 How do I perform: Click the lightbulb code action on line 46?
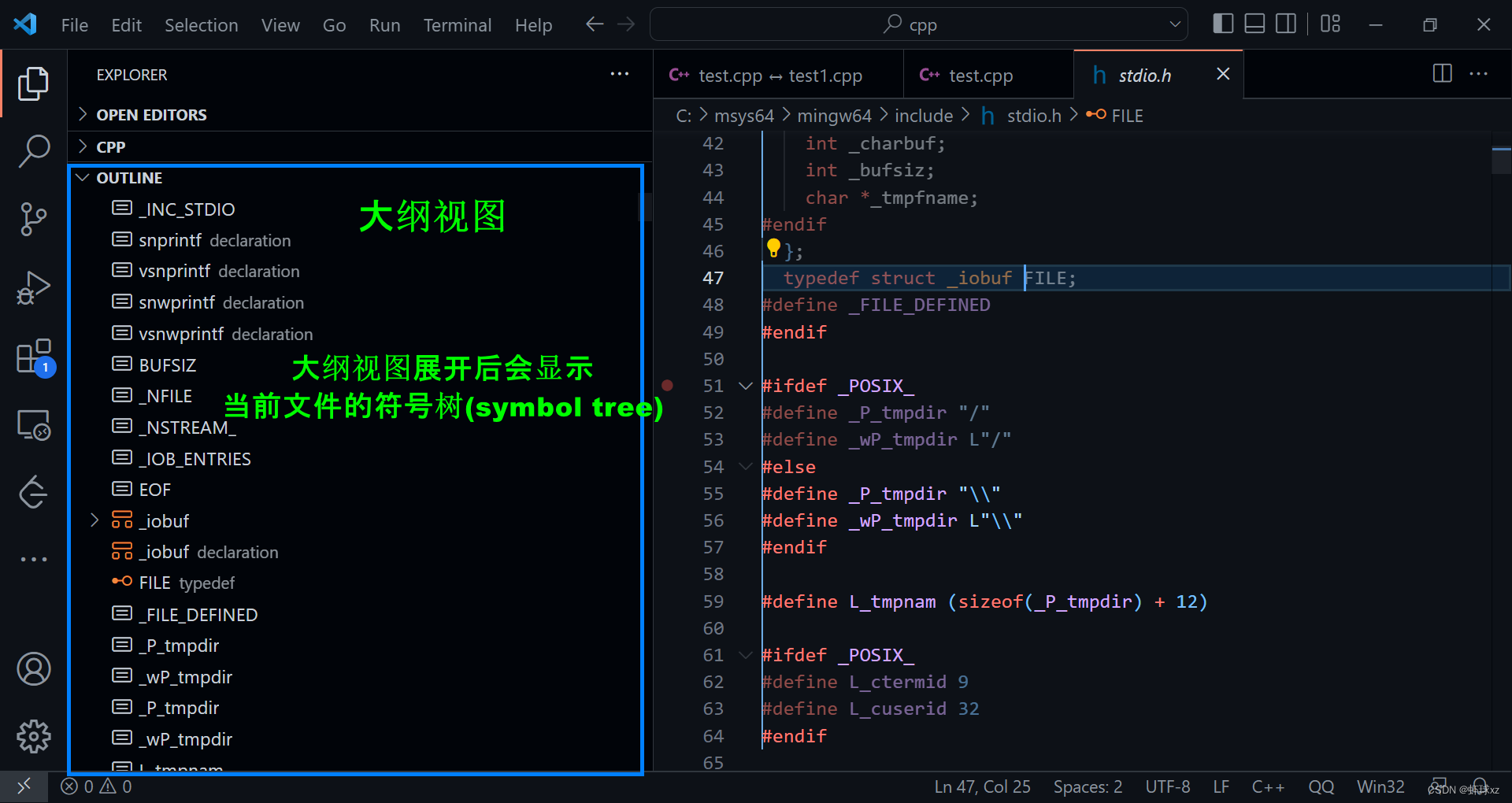click(773, 249)
